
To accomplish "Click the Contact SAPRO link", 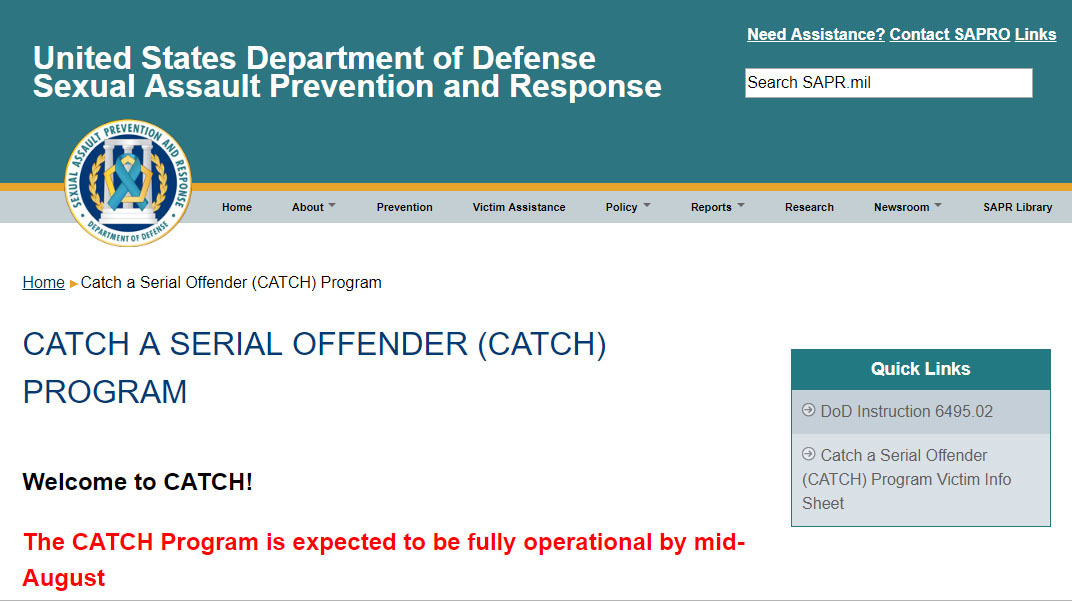I will [x=949, y=34].
